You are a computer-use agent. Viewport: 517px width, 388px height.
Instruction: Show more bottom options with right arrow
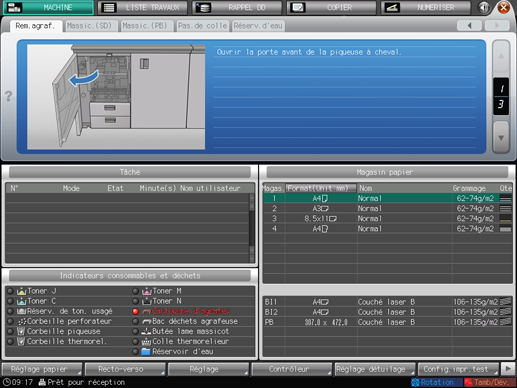[x=508, y=369]
